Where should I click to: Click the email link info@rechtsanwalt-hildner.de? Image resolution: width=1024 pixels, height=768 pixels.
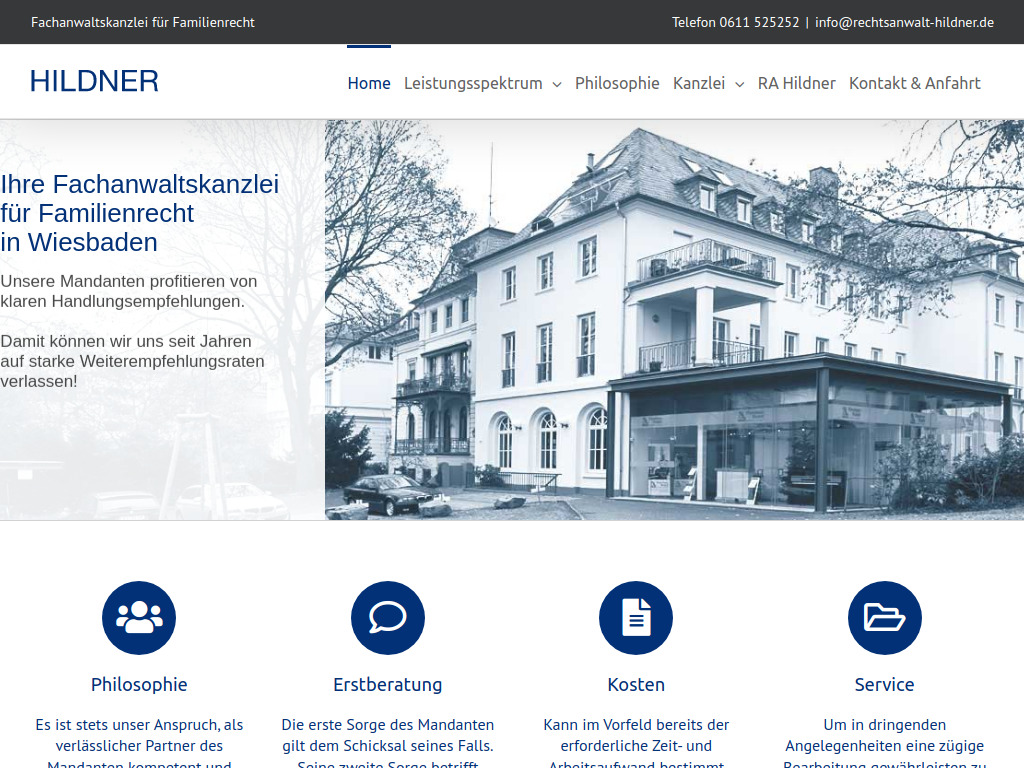coord(903,21)
